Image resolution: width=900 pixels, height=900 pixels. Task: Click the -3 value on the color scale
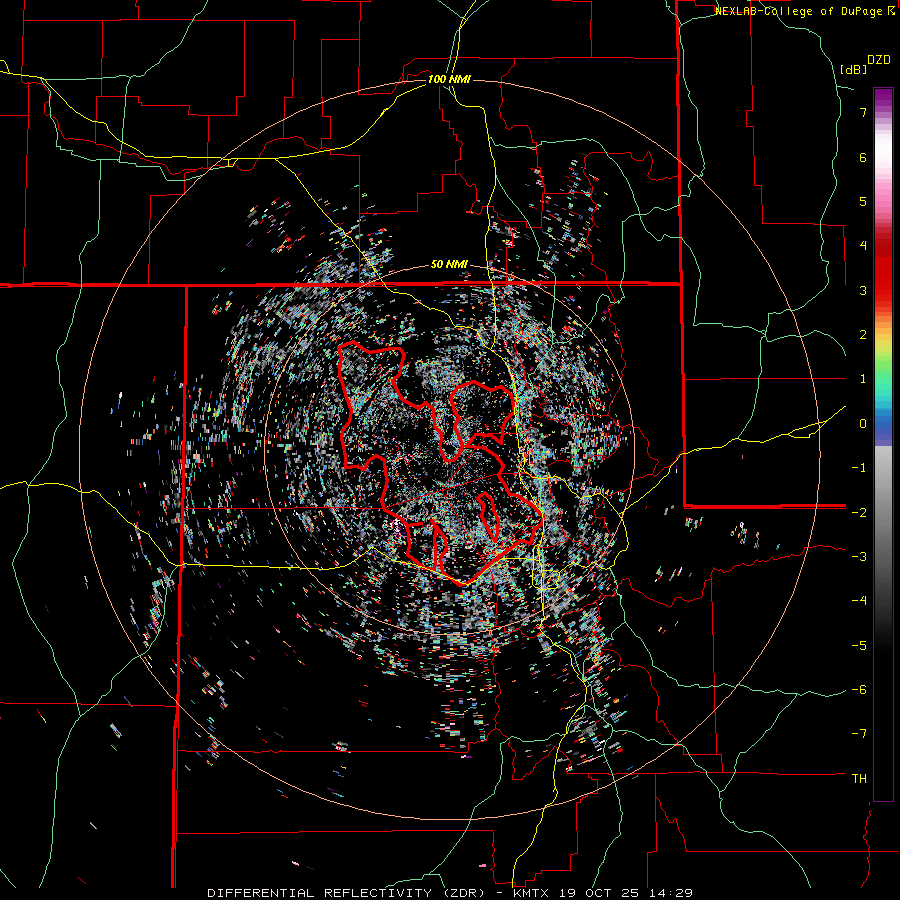pos(859,557)
